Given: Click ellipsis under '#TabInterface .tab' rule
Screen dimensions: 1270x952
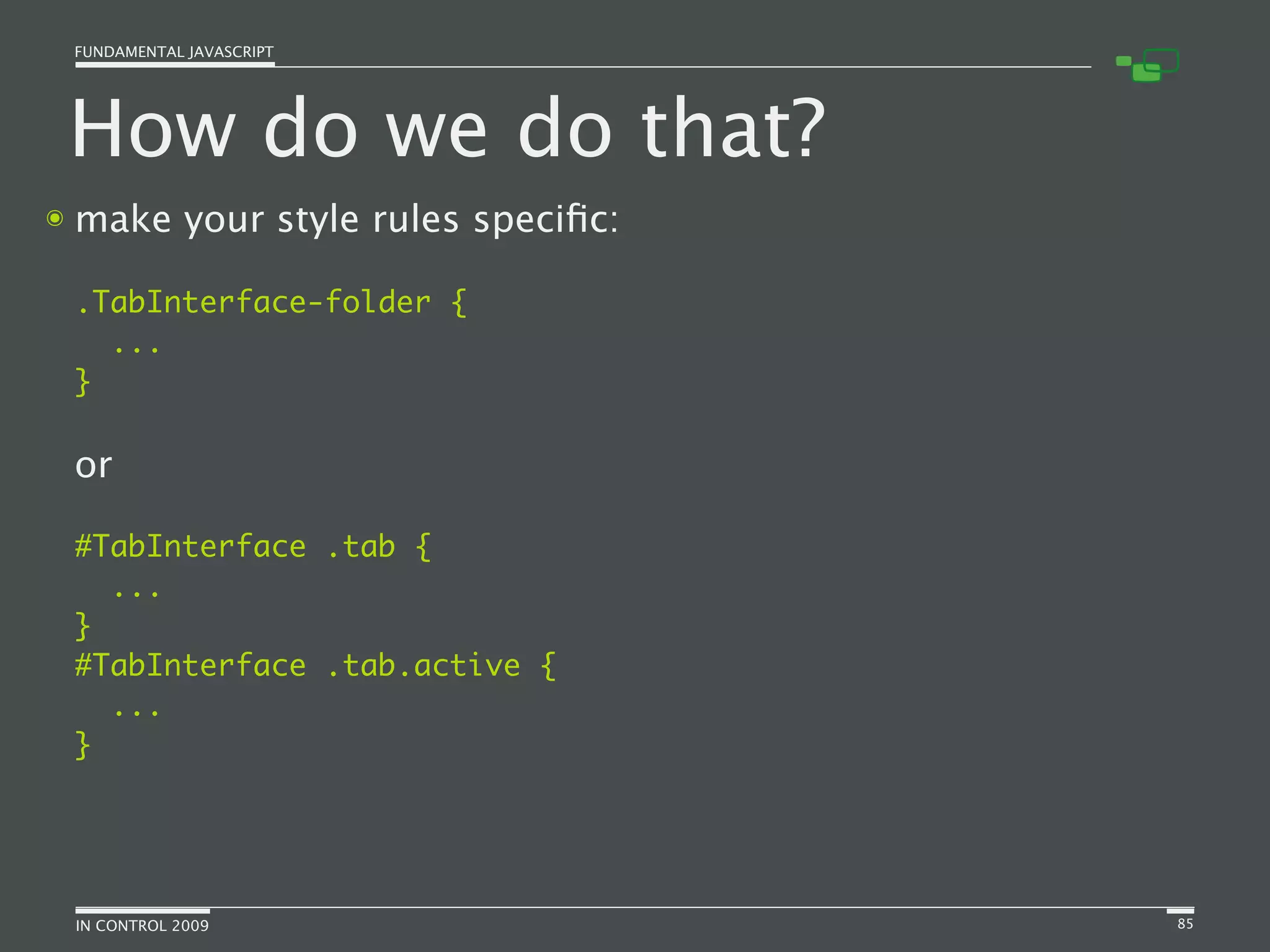Looking at the screenshot, I should pyautogui.click(x=136, y=593).
